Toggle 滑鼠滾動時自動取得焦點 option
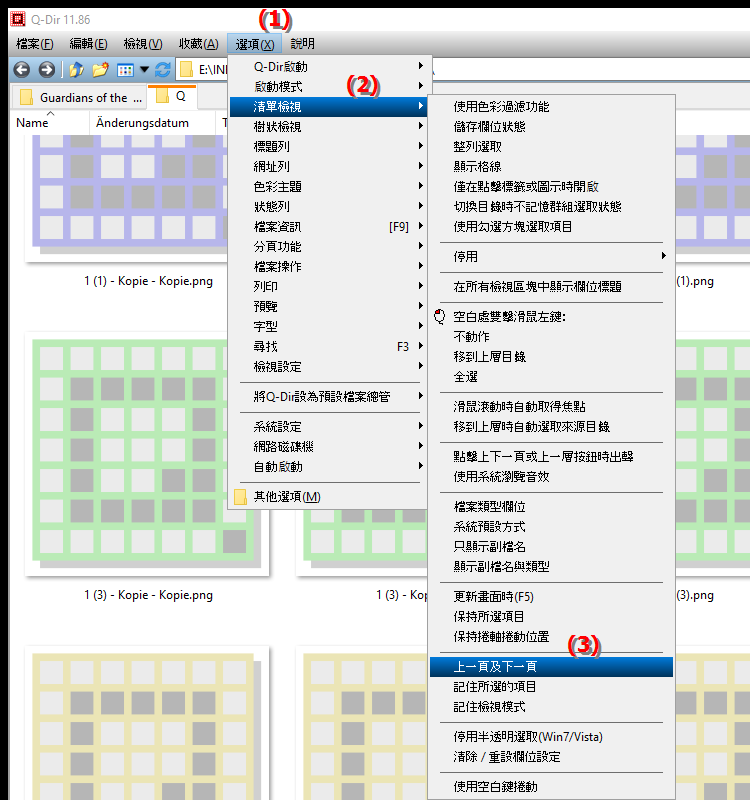This screenshot has height=800, width=750. coord(552,407)
